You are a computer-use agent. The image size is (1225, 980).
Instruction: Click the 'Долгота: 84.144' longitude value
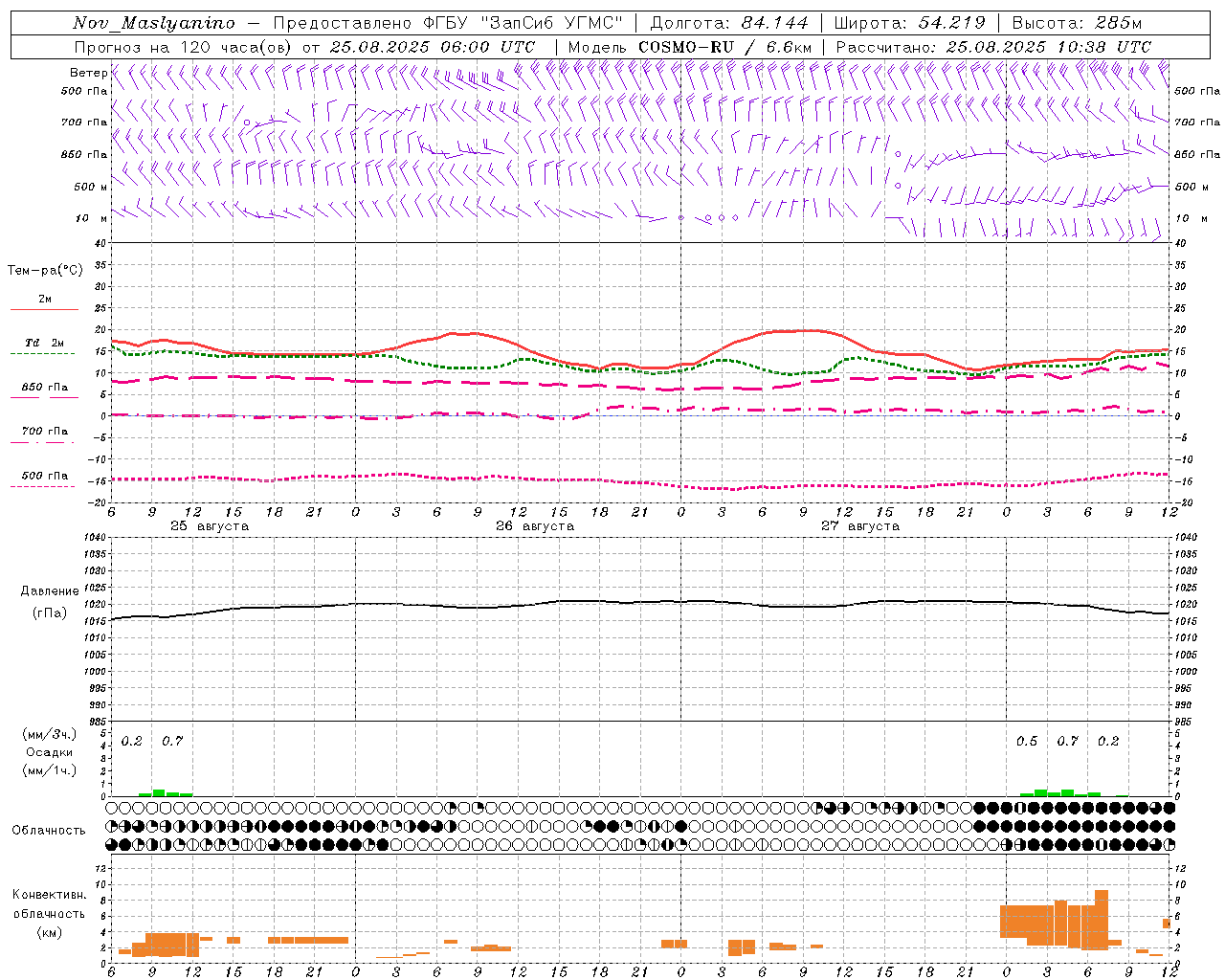pos(729,23)
